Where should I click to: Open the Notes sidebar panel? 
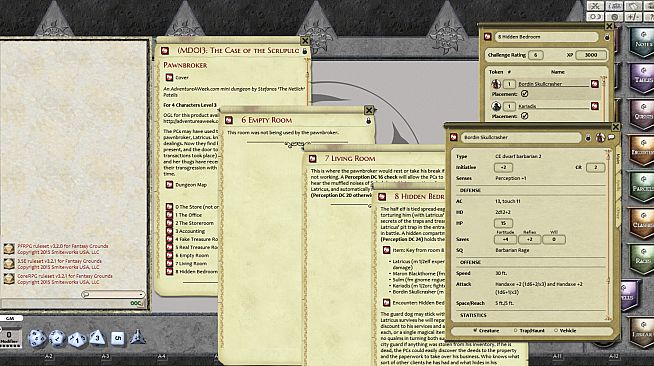[x=642, y=42]
